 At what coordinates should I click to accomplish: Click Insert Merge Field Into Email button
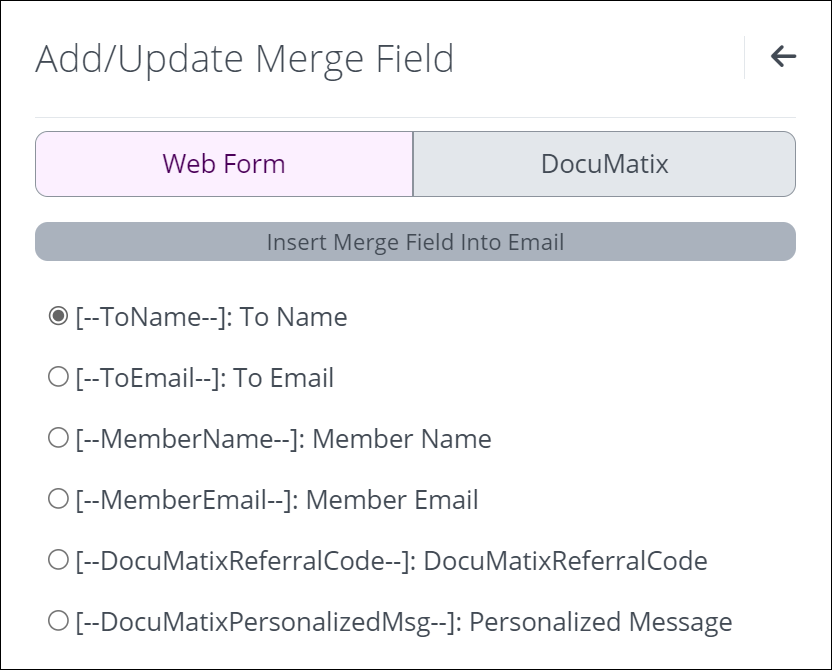tap(415, 242)
